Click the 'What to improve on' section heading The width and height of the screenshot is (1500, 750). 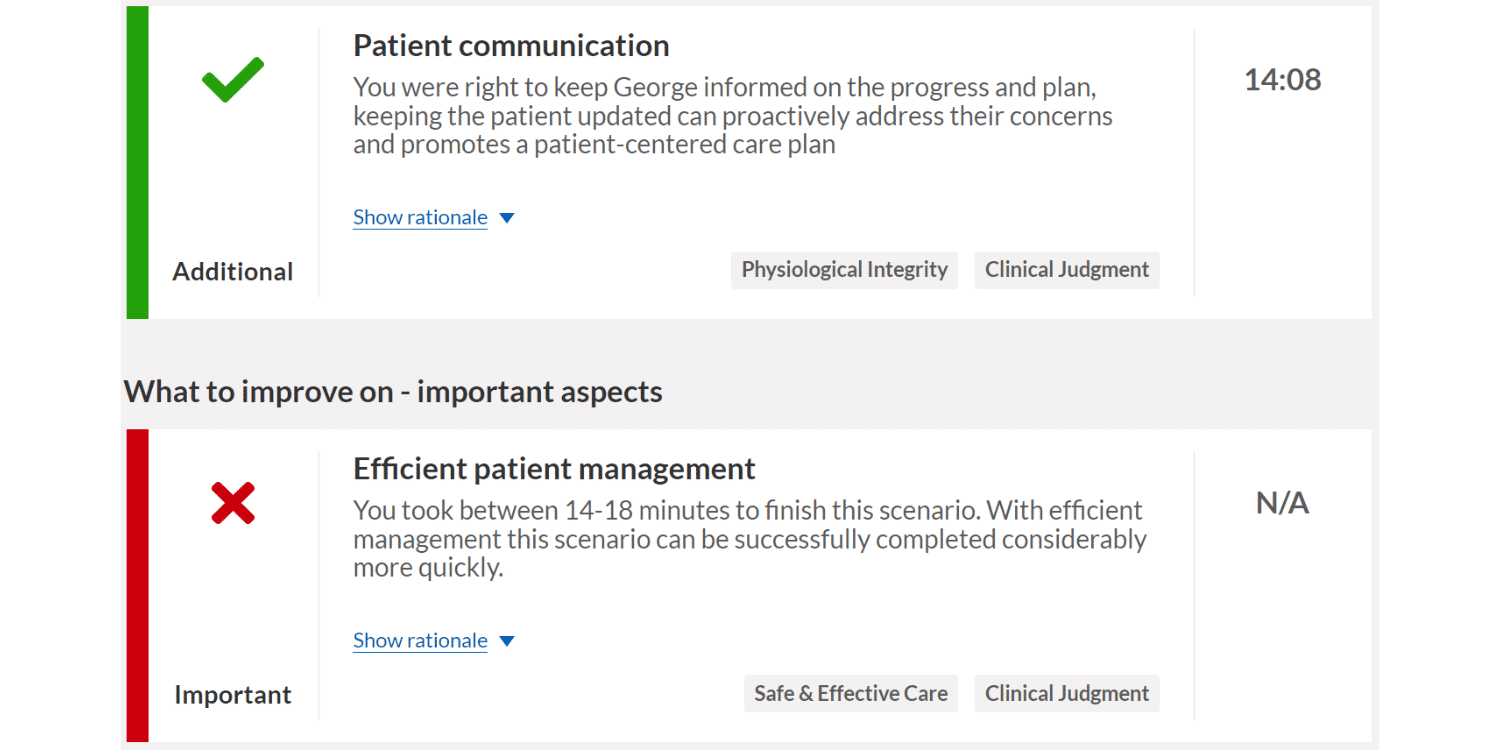tap(393, 392)
